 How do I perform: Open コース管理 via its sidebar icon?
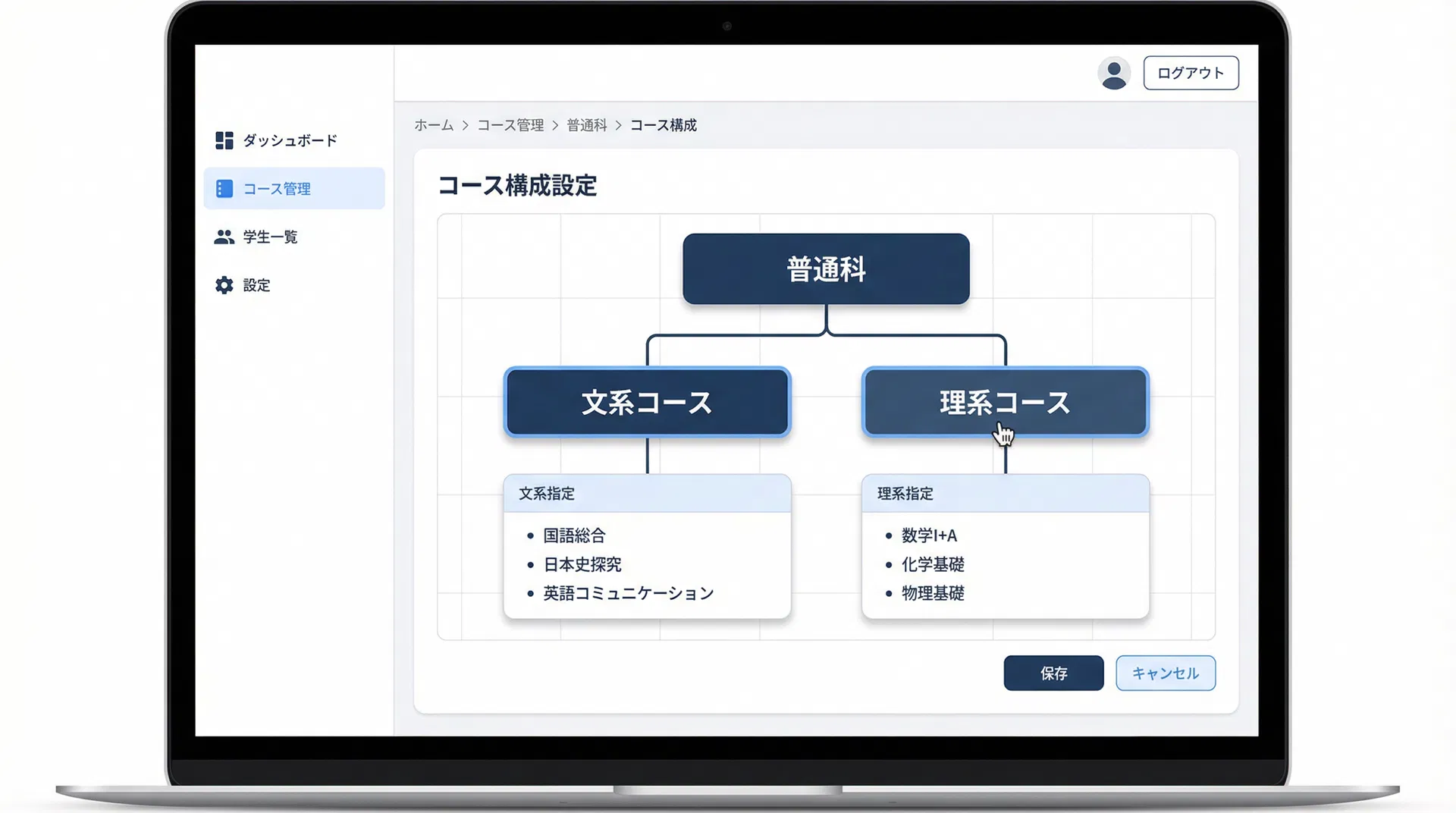coord(224,188)
